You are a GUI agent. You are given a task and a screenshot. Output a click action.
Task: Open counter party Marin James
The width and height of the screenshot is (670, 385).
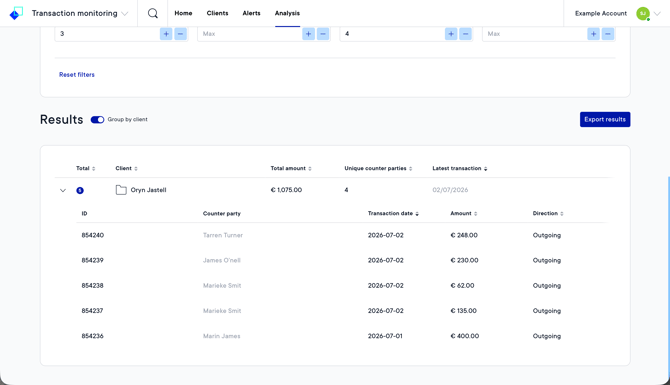(221, 336)
